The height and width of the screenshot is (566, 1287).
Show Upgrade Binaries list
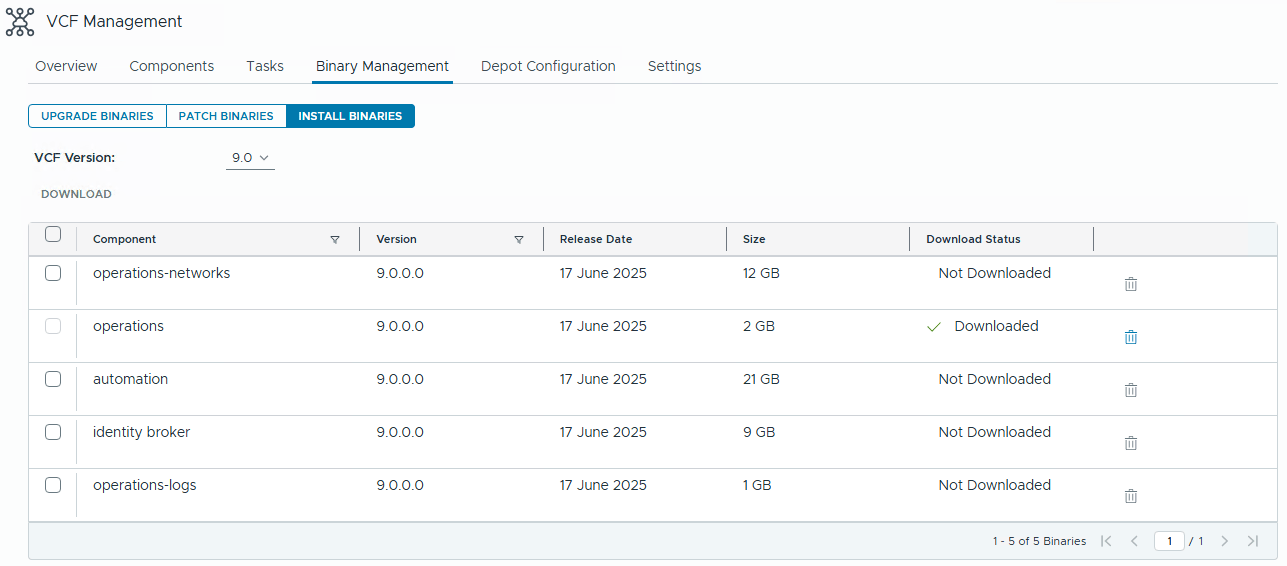pyautogui.click(x=97, y=116)
